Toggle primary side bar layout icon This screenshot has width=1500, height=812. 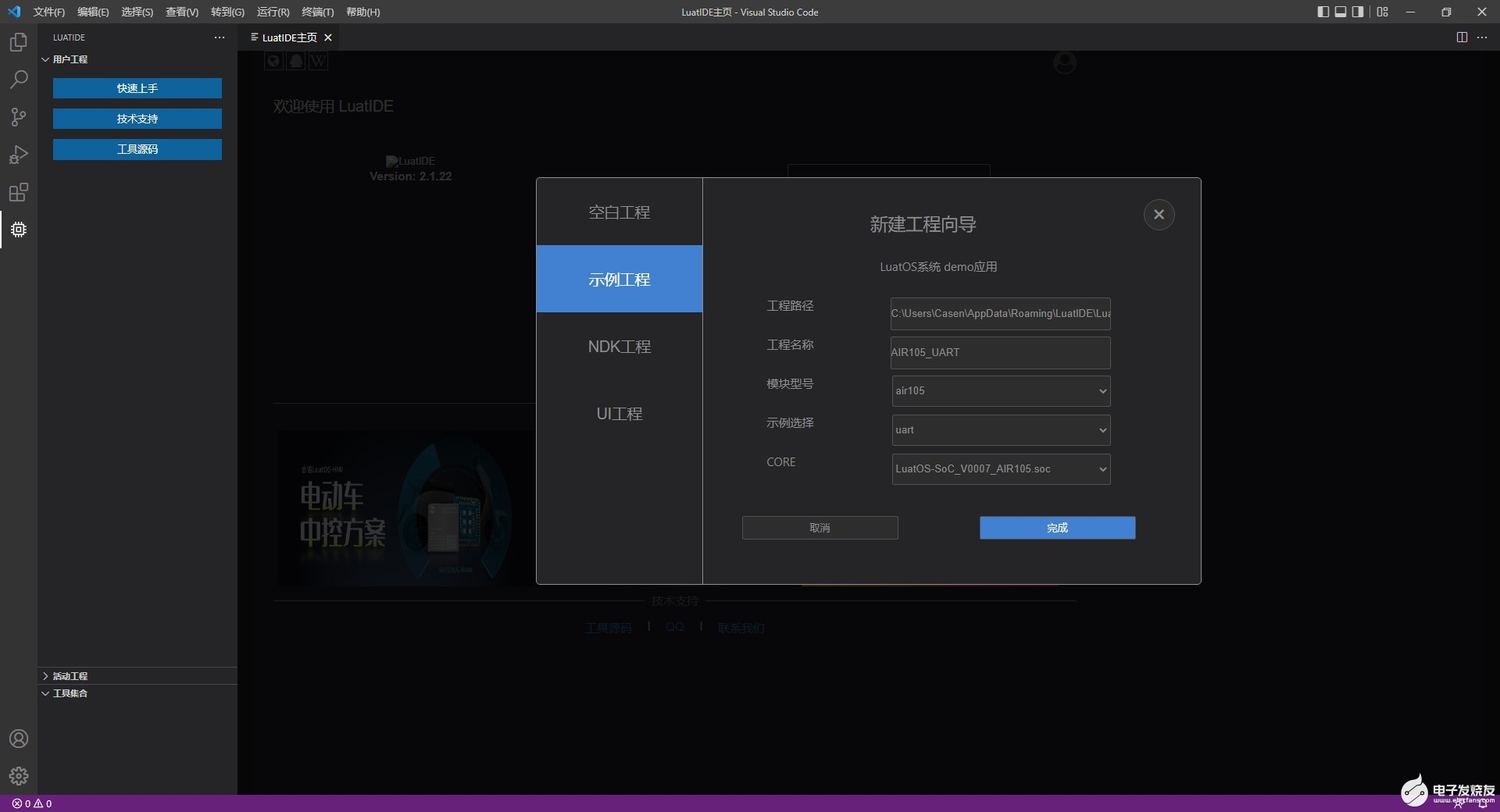click(x=1323, y=12)
